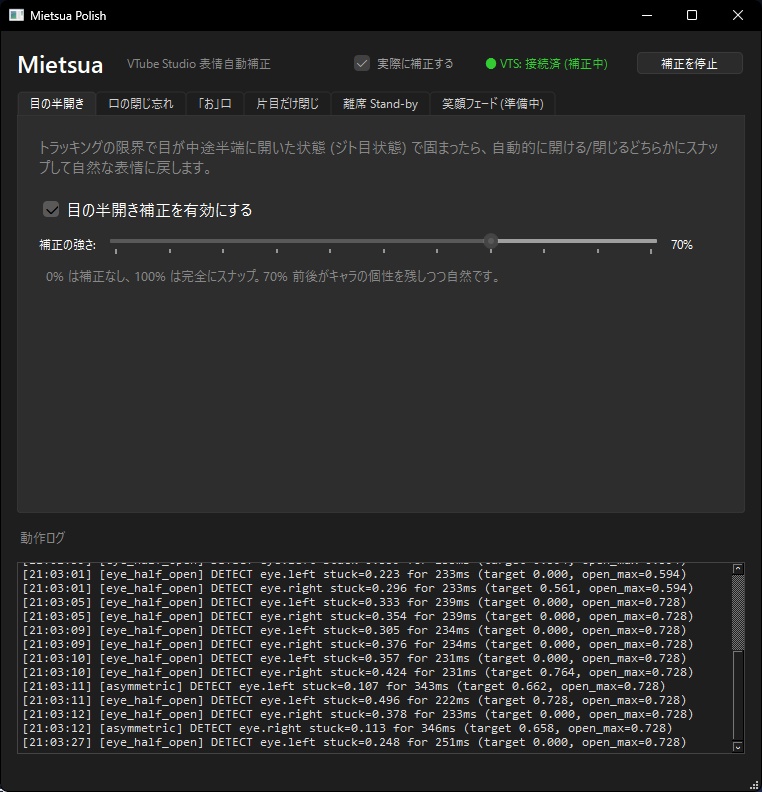Click the log scrollbar up arrow
This screenshot has height=792, width=762.
738,569
